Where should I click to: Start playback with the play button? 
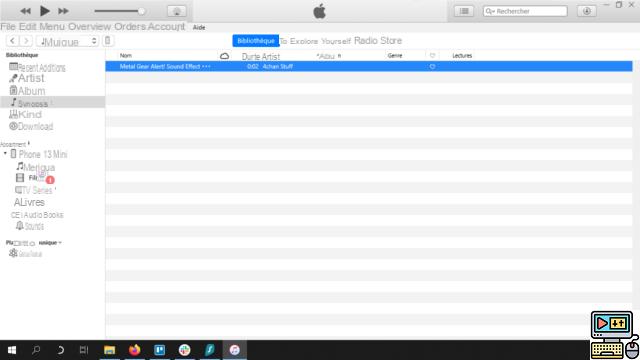coord(44,11)
